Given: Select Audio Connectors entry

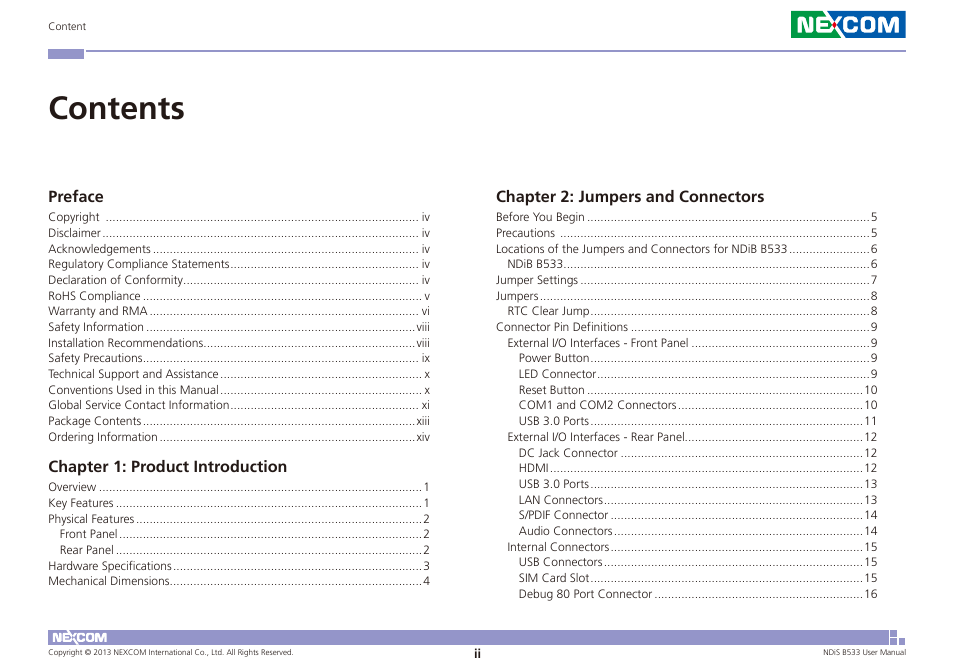Looking at the screenshot, I should pos(698,531).
